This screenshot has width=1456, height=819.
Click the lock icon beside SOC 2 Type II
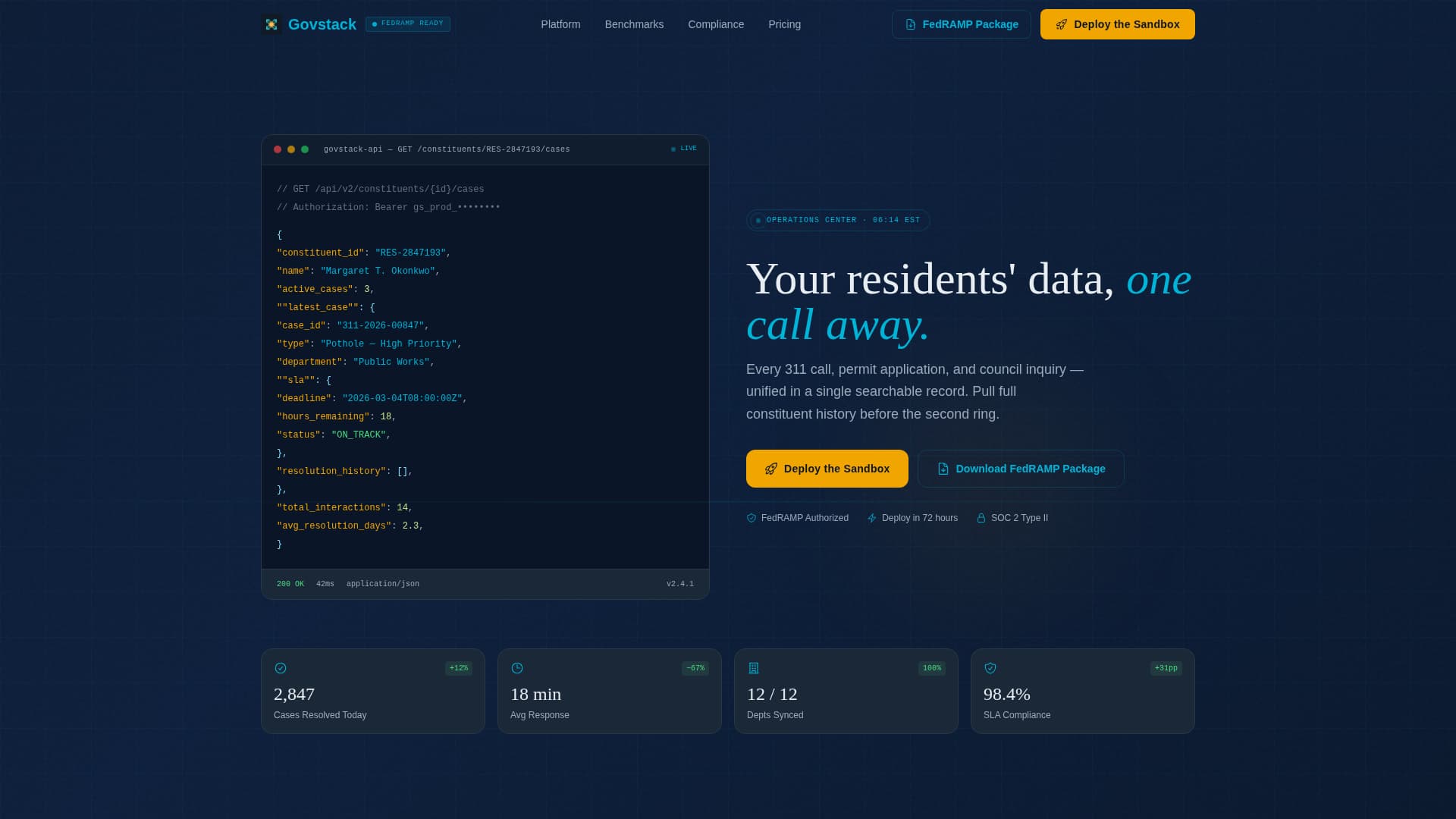pos(981,518)
